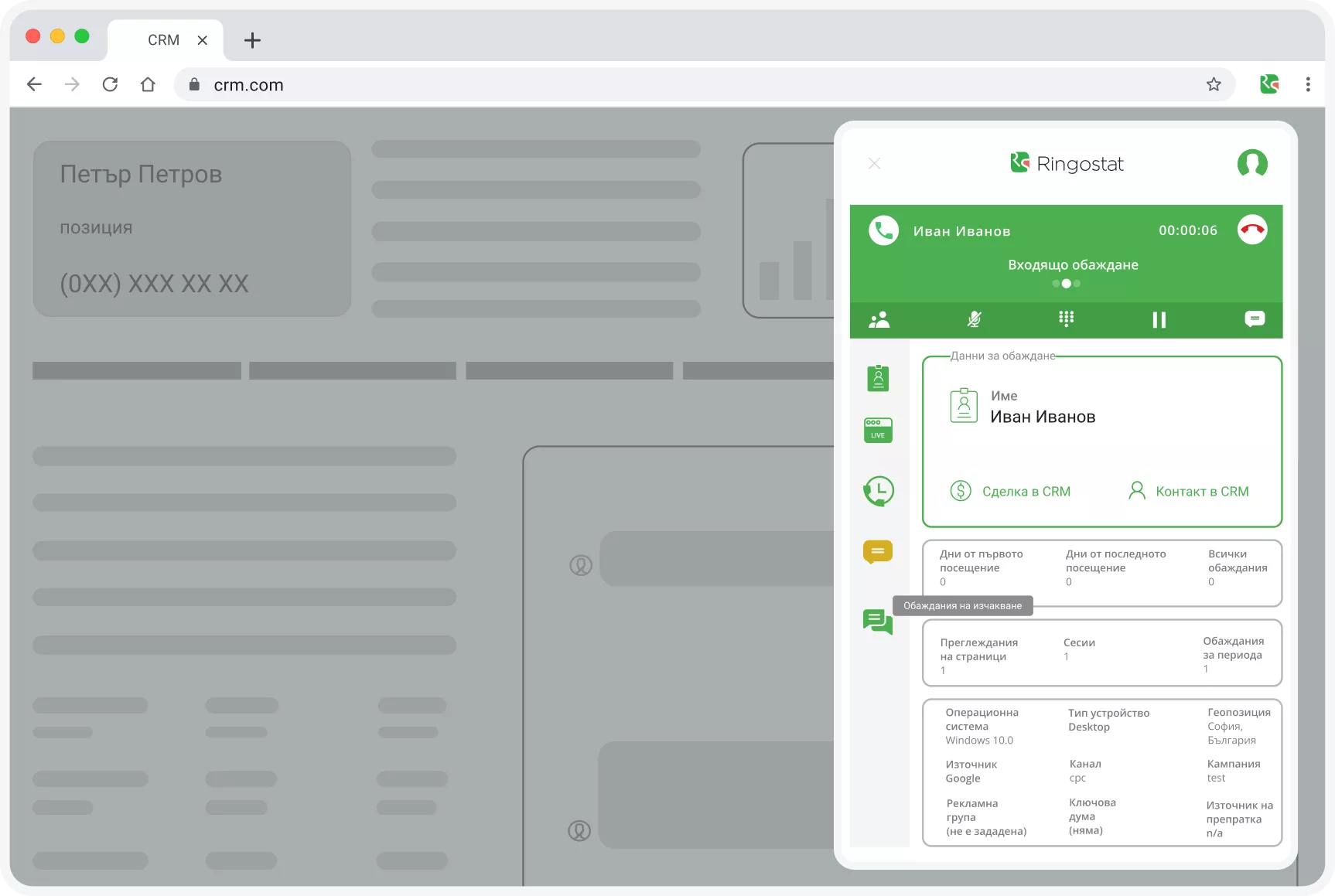
Task: Open a new browser tab
Action: point(252,40)
